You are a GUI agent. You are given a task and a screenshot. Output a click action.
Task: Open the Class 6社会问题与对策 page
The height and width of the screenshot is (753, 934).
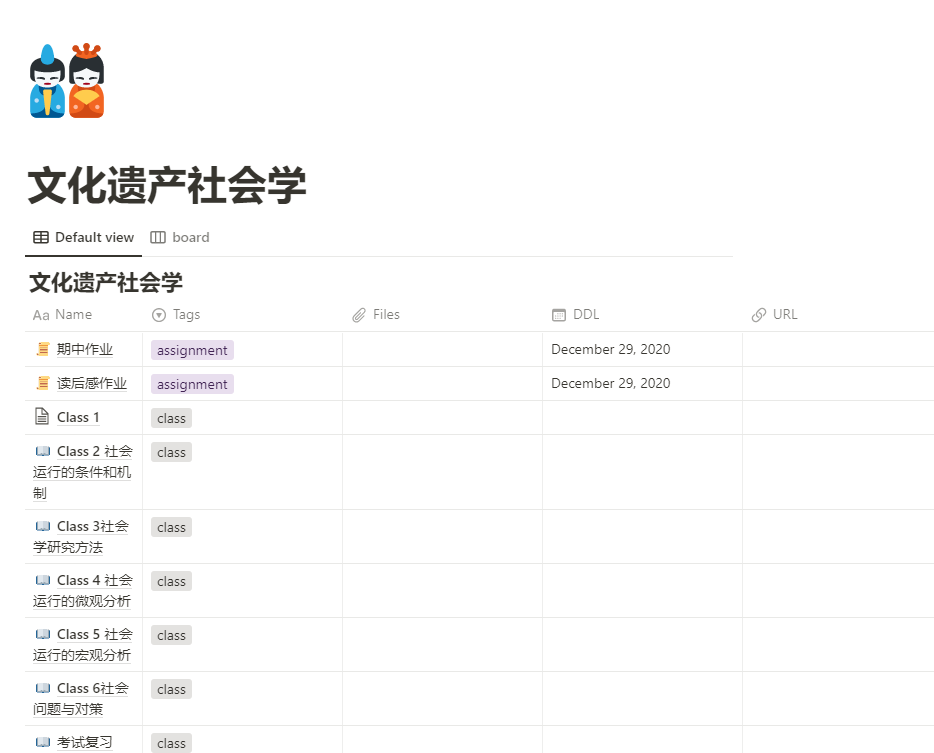click(92, 689)
